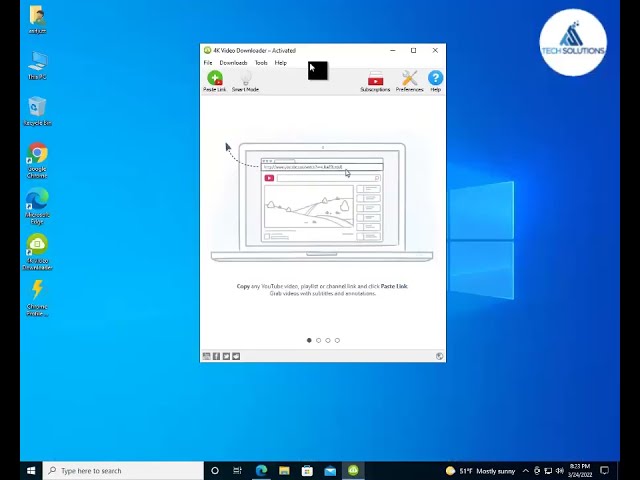Image resolution: width=640 pixels, height=480 pixels.
Task: Show hidden system tray icons
Action: (x=525, y=471)
